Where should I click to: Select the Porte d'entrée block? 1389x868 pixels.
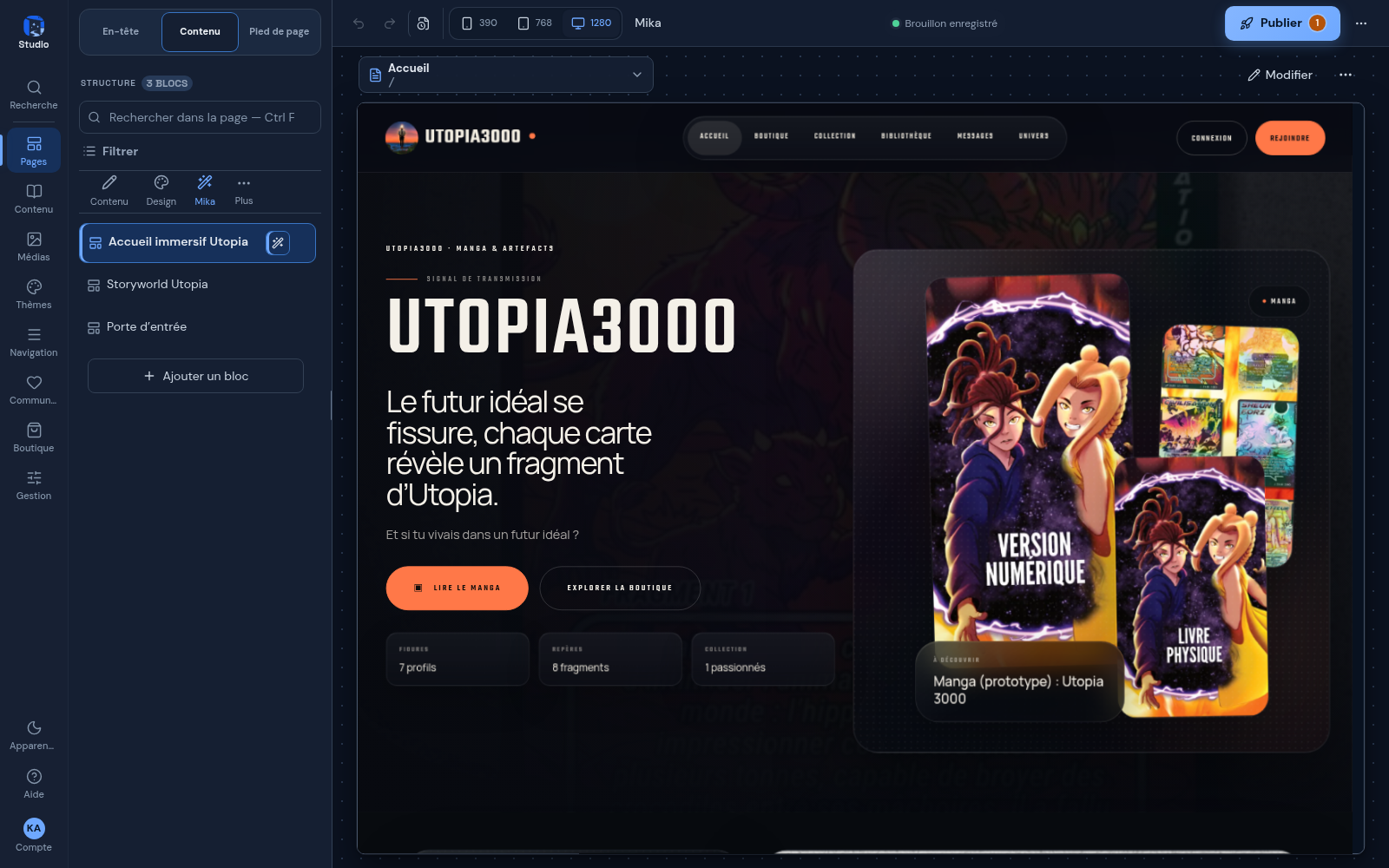point(197,327)
